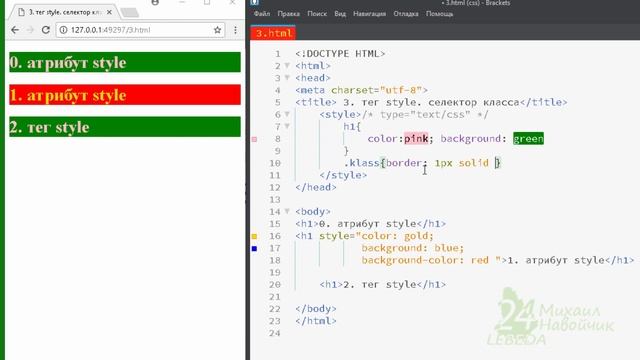Open the Файл menu in Brackets

(262, 13)
